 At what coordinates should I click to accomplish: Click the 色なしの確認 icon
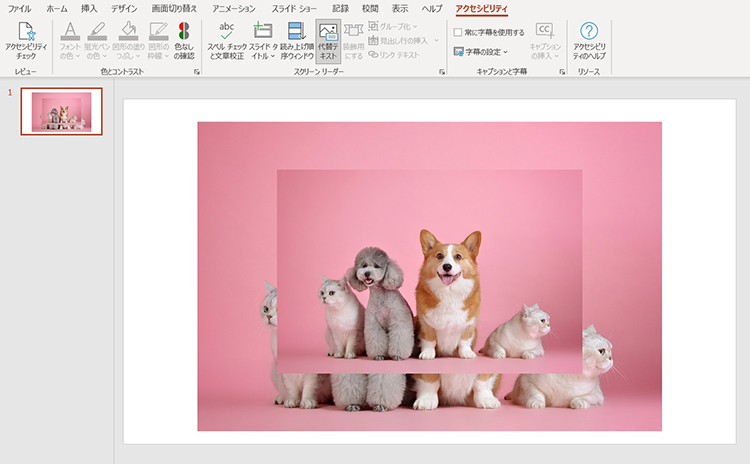pyautogui.click(x=184, y=40)
